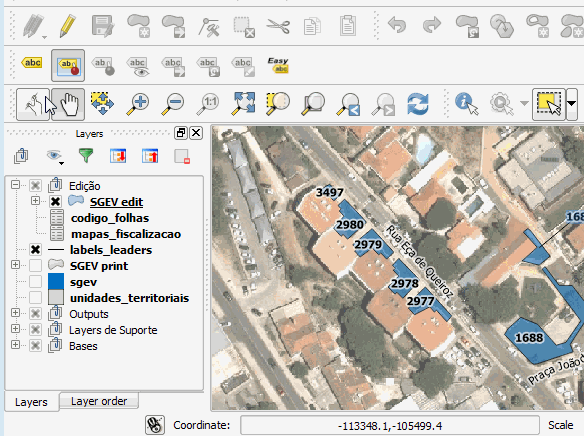Expand the Outputs group
584x436 pixels.
15,313
